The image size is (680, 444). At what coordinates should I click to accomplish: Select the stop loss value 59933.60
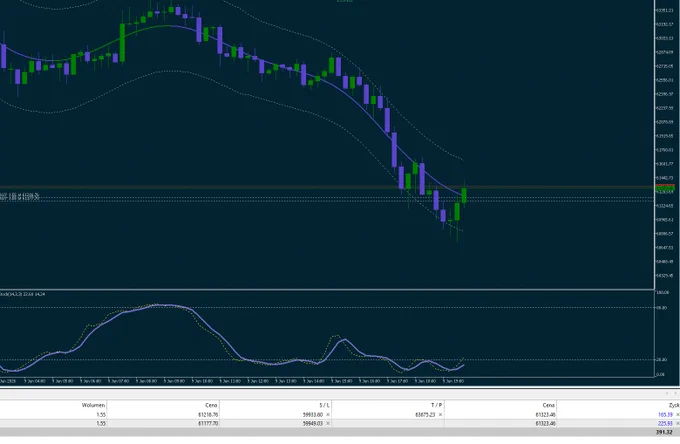[313, 415]
